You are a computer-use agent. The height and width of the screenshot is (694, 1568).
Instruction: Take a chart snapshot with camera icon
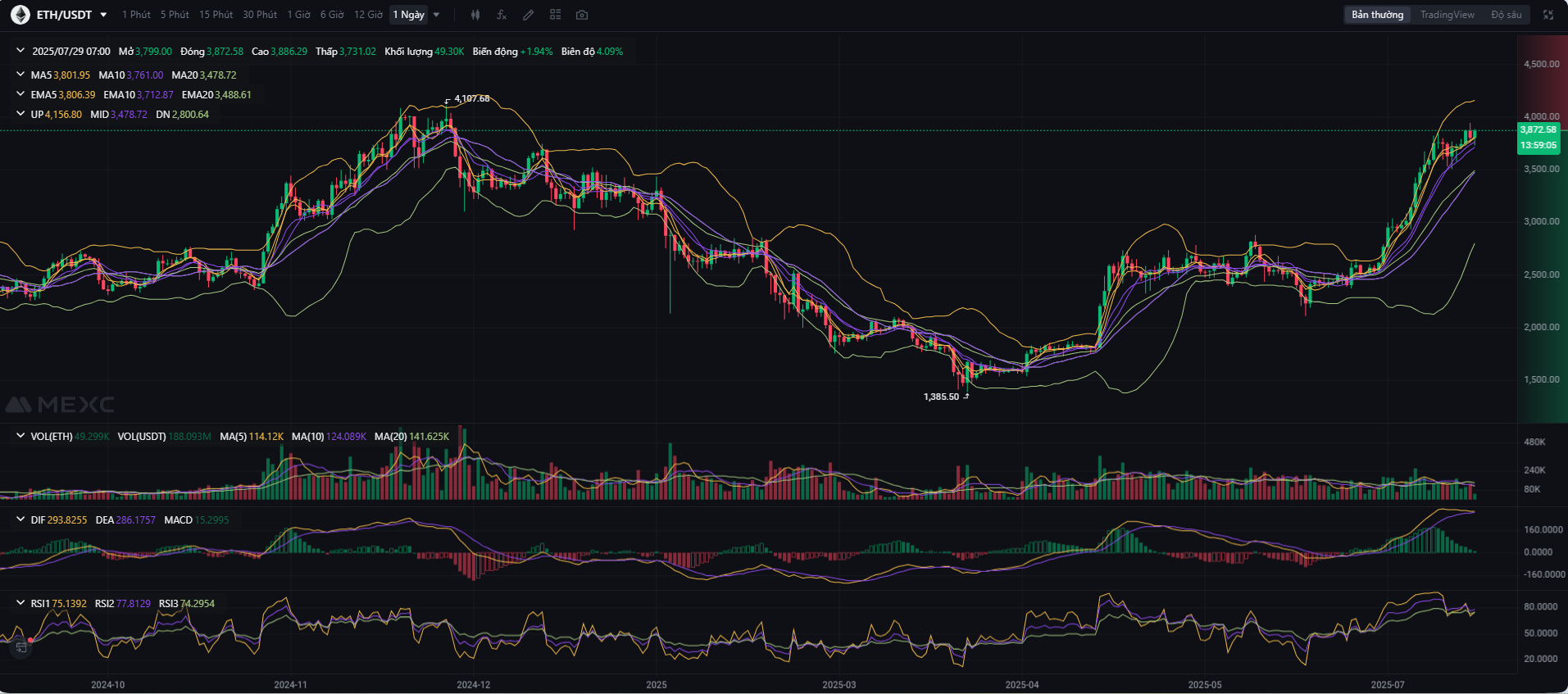pos(582,15)
